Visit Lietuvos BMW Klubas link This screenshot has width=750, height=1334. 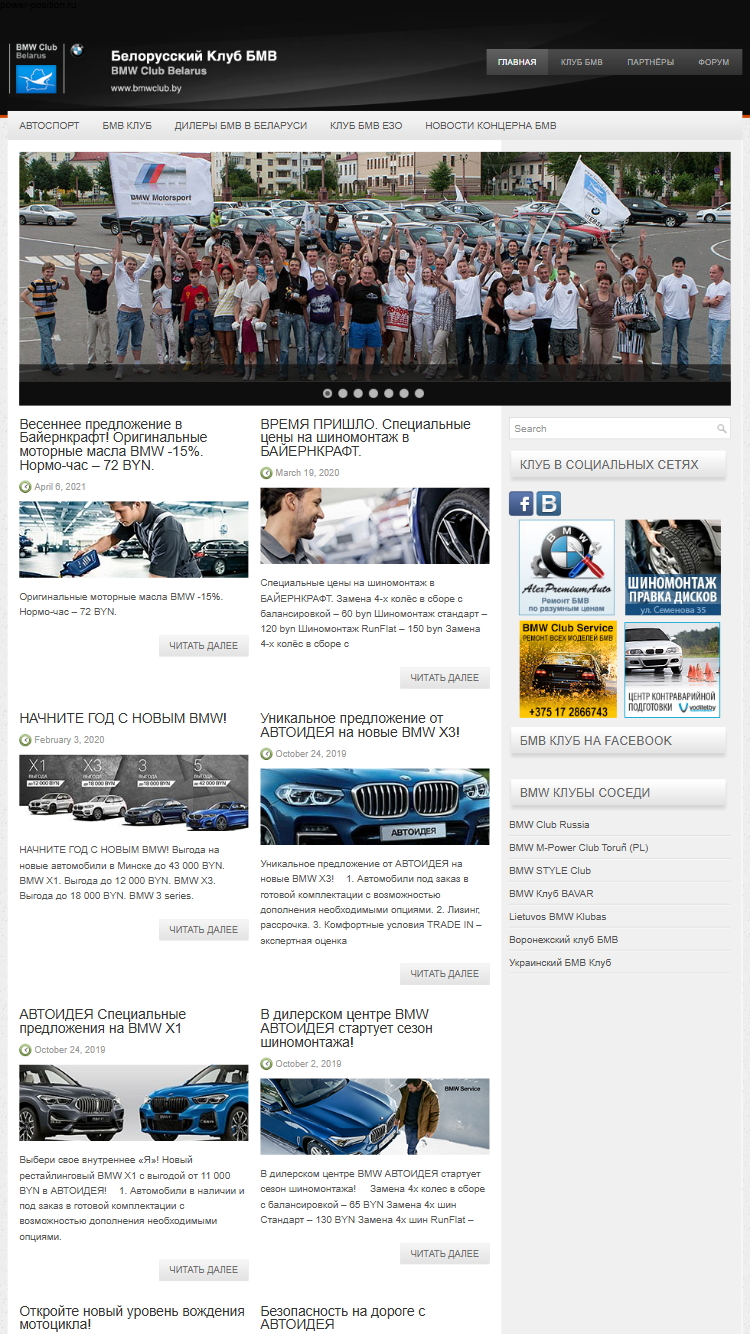(x=557, y=917)
